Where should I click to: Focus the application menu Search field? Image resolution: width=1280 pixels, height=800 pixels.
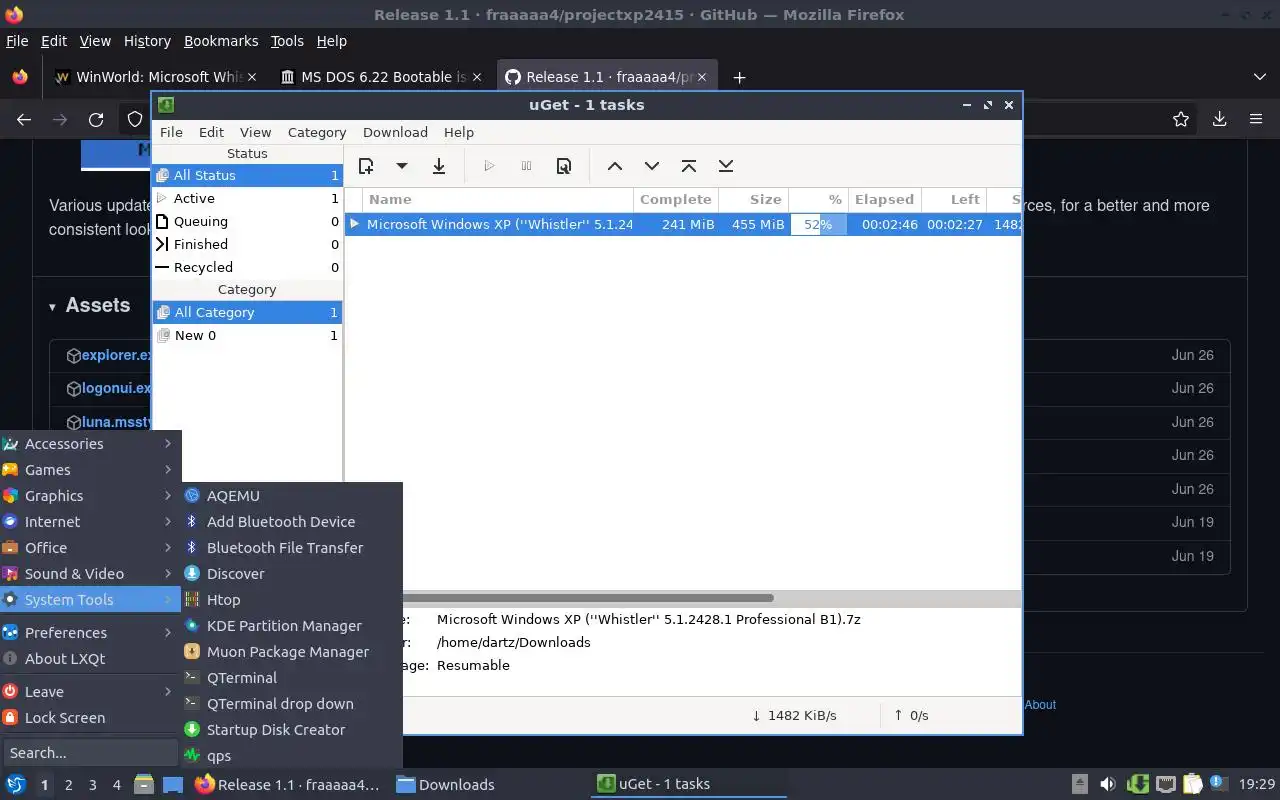click(x=90, y=753)
